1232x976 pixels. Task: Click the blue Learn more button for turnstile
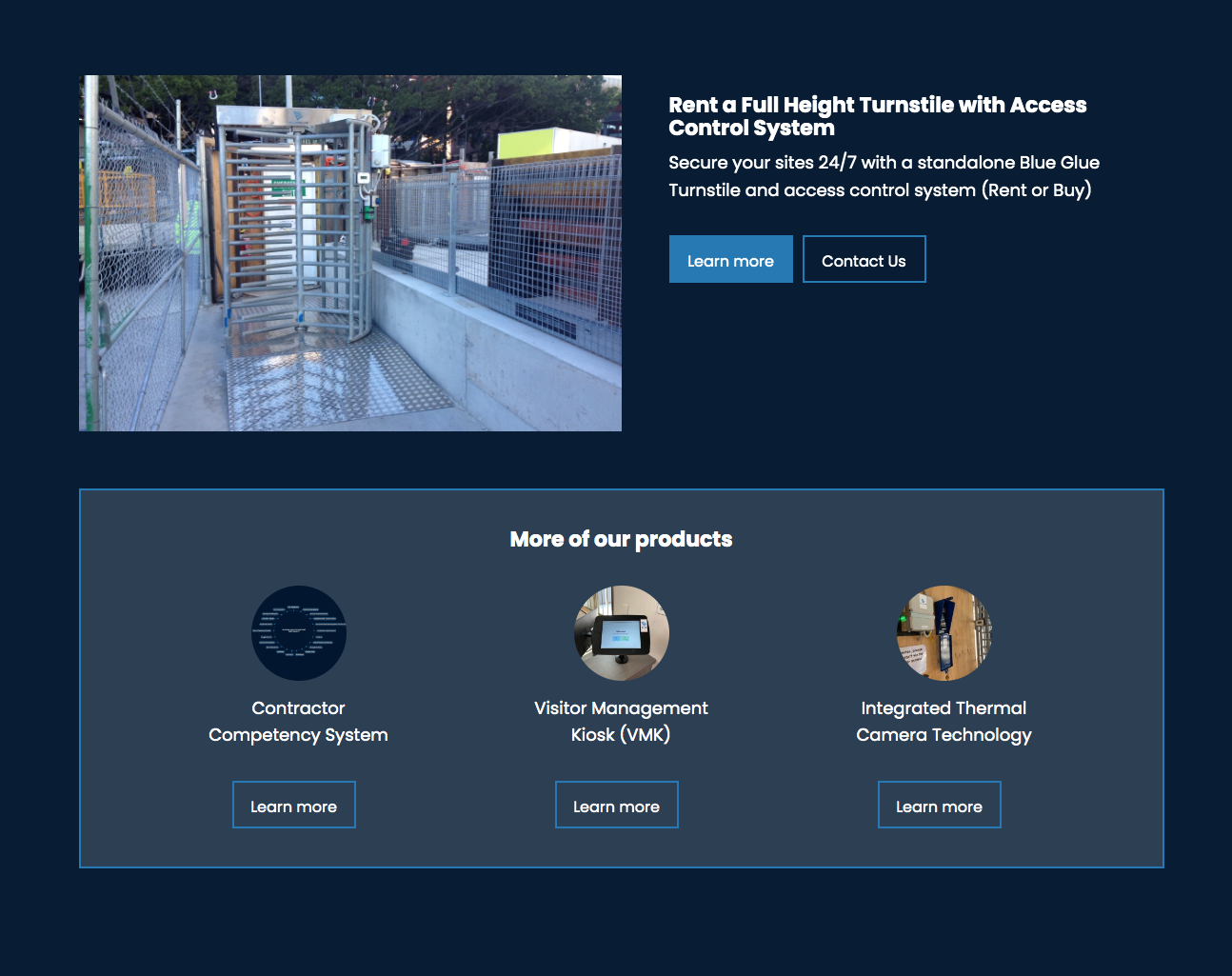[x=730, y=260]
